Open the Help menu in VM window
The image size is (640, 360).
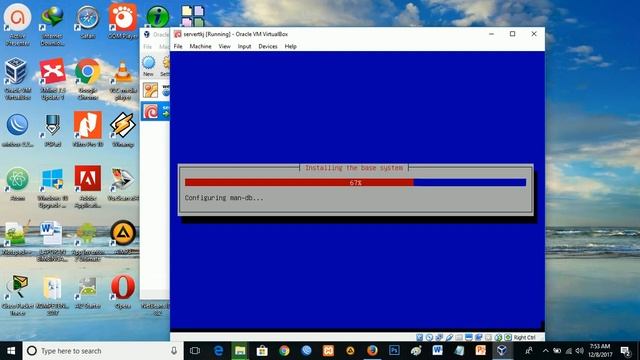(x=291, y=47)
